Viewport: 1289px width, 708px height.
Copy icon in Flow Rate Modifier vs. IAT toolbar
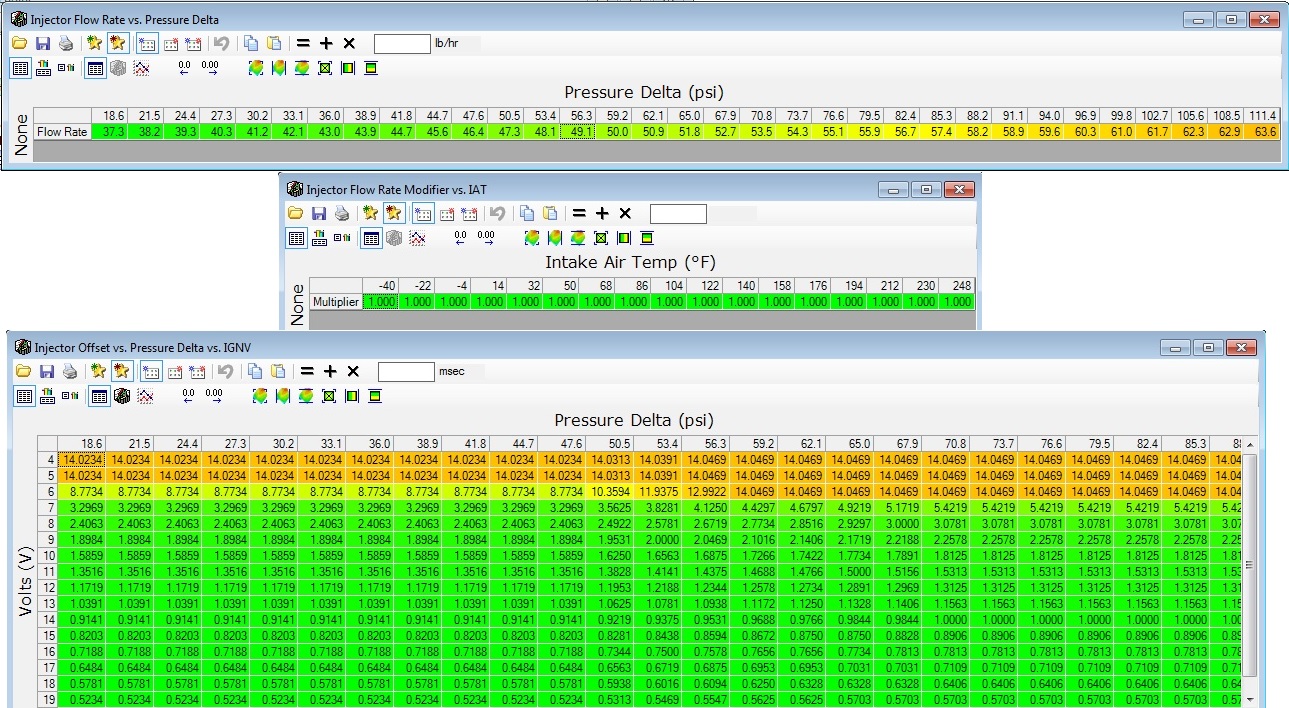527,213
